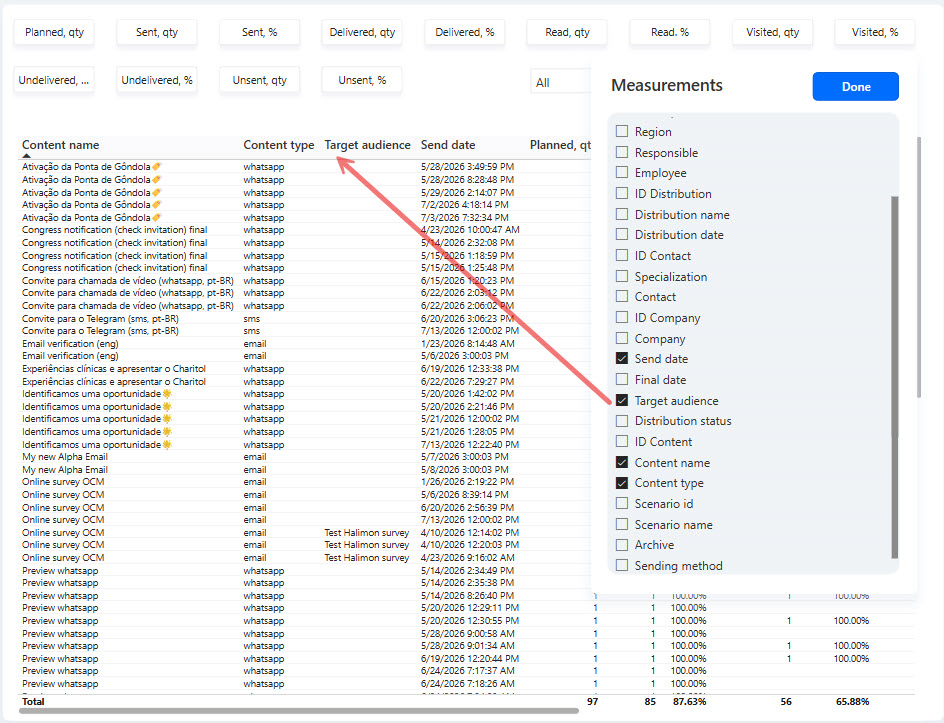The image size is (944, 723).
Task: Click the Undelivered, % metric button
Action: pyautogui.click(x=157, y=80)
